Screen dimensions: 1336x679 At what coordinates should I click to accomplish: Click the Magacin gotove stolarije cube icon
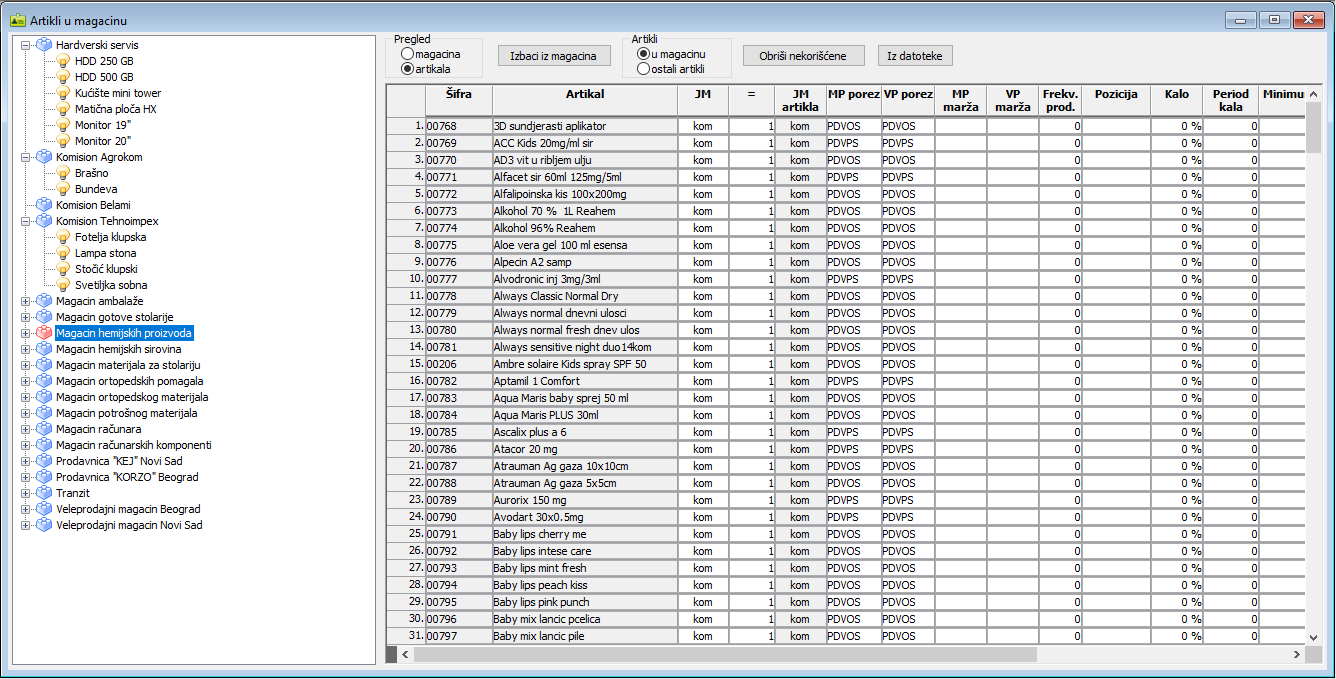pyautogui.click(x=44, y=317)
